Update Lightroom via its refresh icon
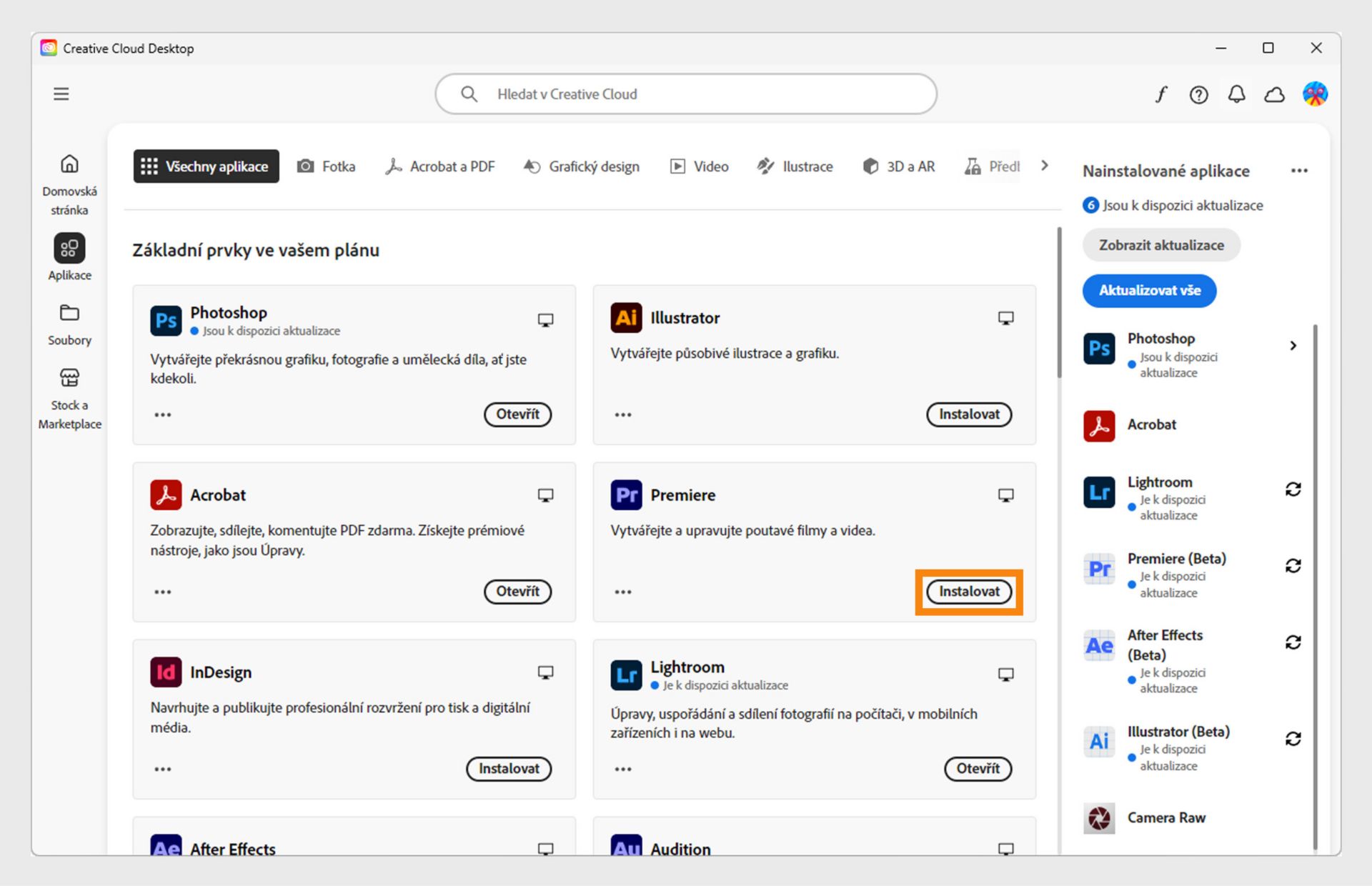This screenshot has height=886, width=1372. coord(1293,489)
